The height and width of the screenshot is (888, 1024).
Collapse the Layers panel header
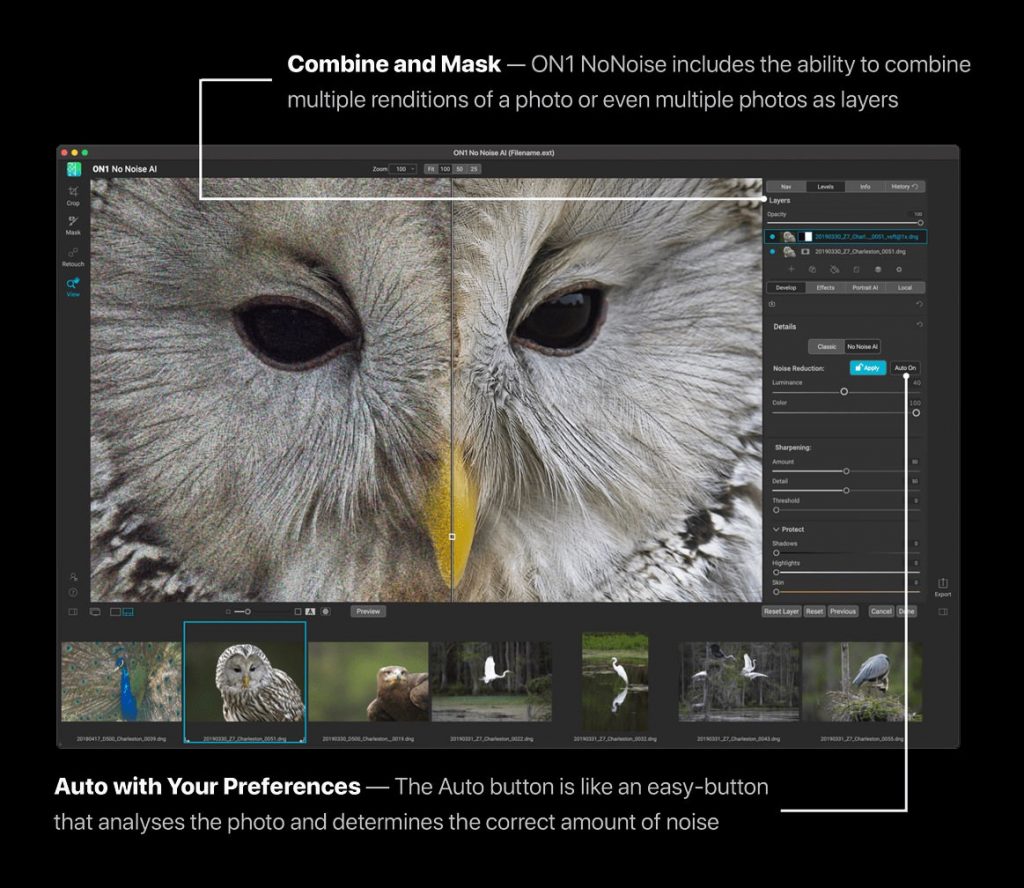(x=780, y=200)
